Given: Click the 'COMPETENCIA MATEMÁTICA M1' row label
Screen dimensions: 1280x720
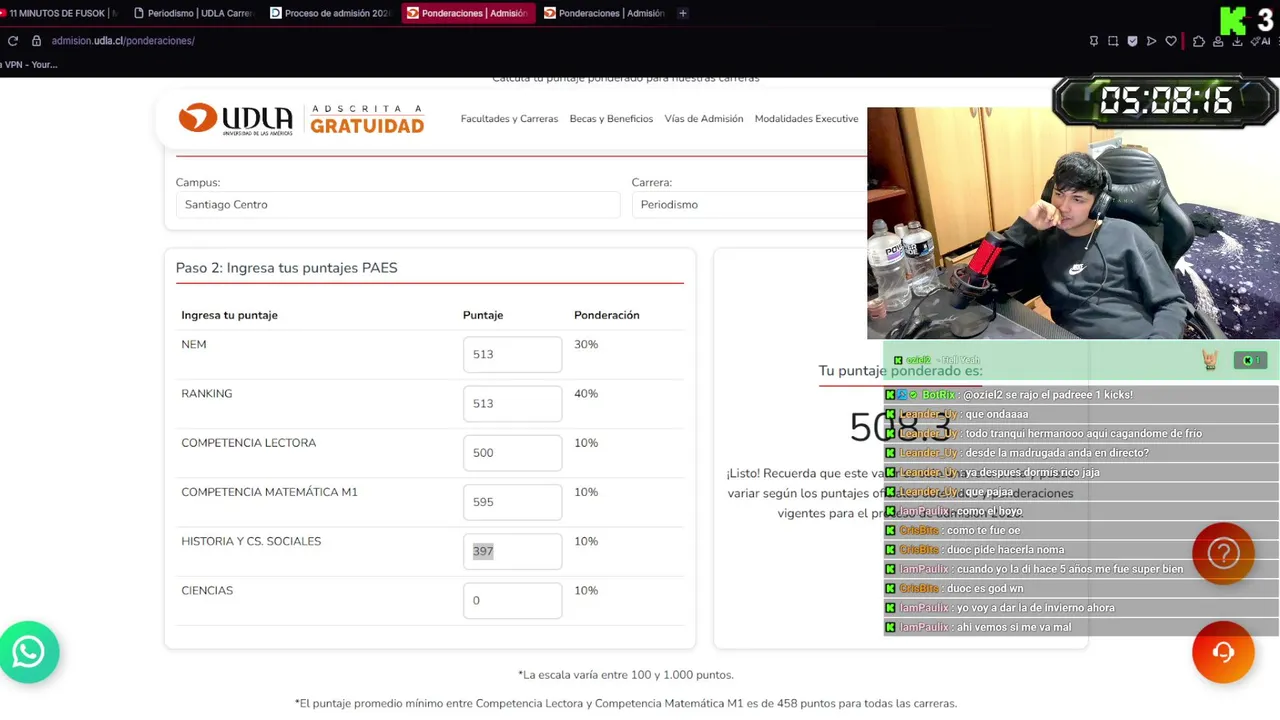Looking at the screenshot, I should [x=269, y=492].
